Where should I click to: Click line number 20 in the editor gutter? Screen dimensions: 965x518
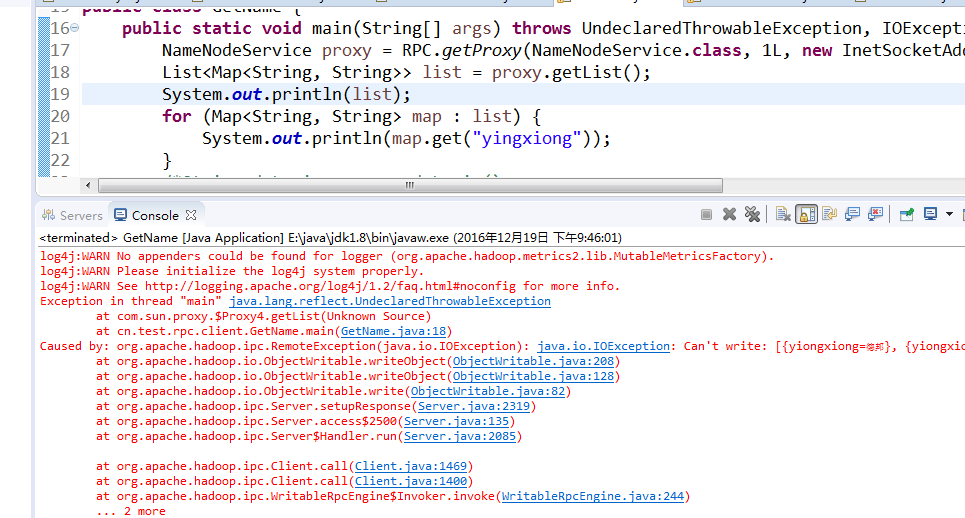(x=60, y=116)
